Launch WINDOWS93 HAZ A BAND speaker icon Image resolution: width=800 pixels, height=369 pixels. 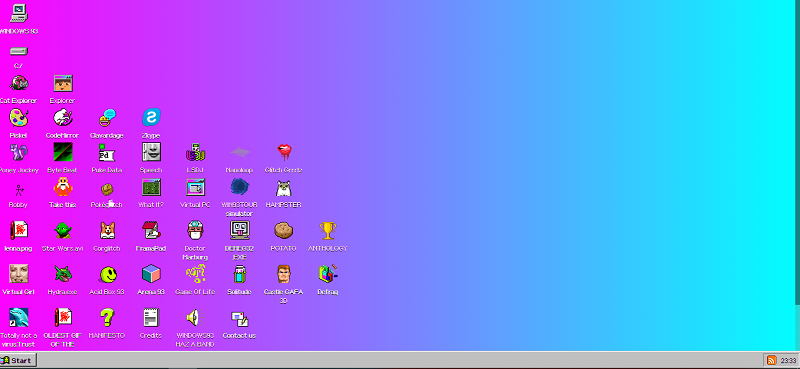pos(195,318)
